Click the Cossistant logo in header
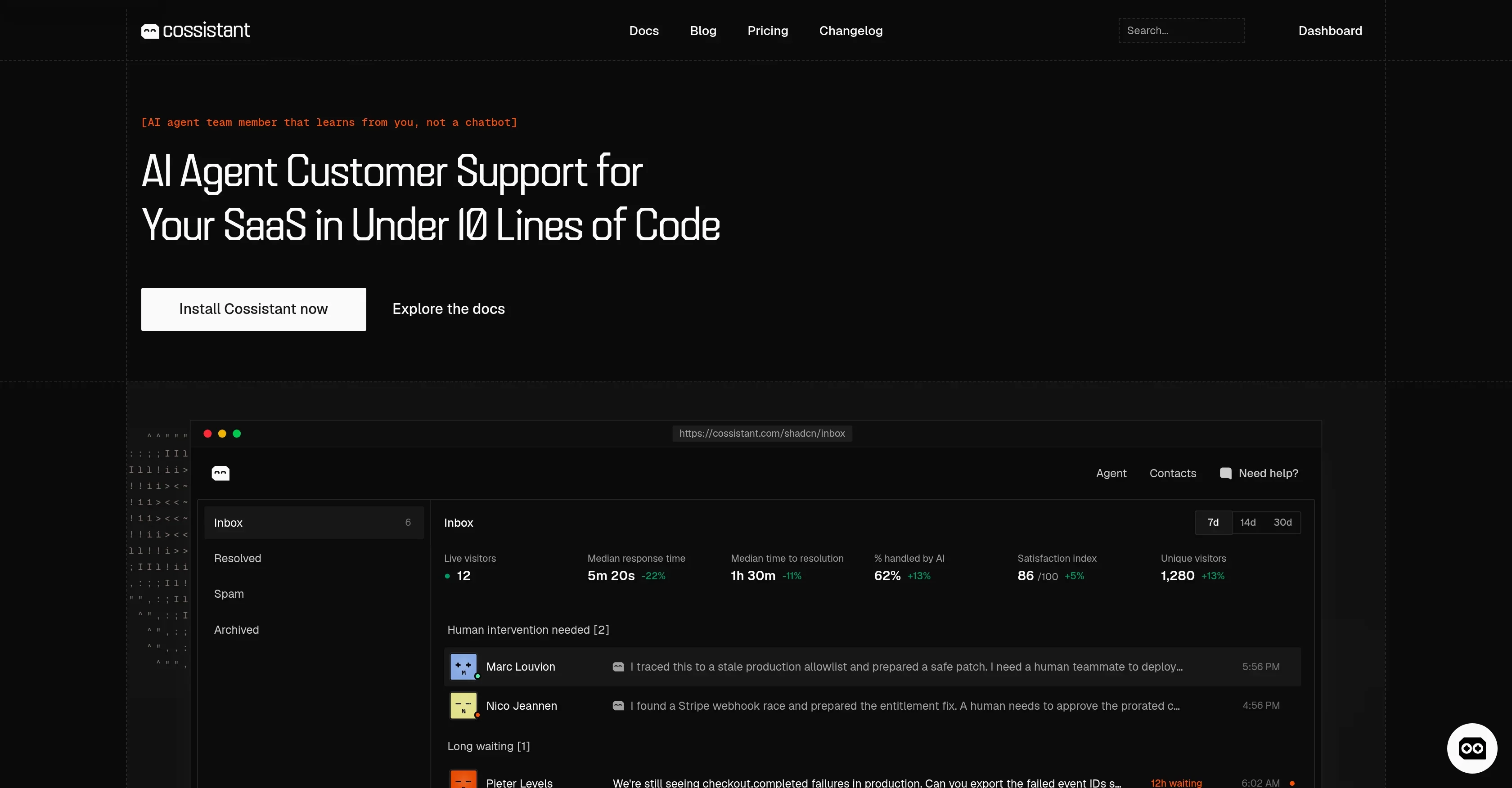The image size is (1512, 788). tap(195, 31)
